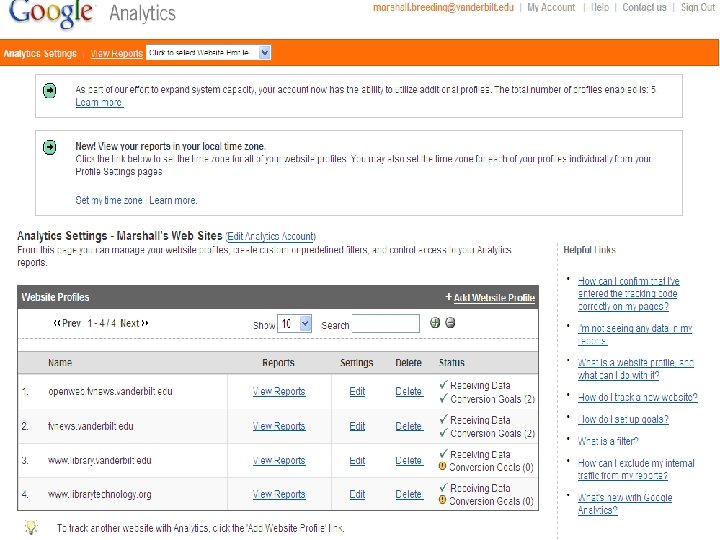Click profile name www.librarytechnology.org
Viewport: 720px width, 540px height.
100,495
